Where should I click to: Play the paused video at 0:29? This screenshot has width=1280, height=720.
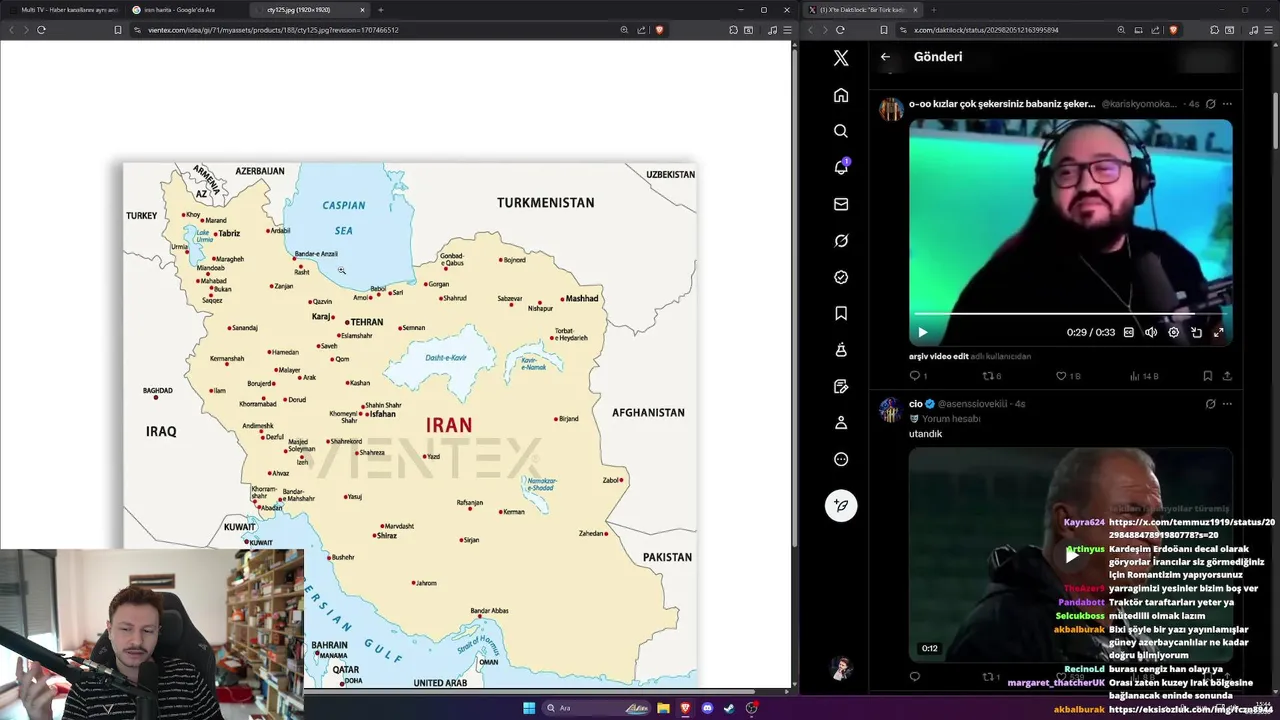[922, 332]
